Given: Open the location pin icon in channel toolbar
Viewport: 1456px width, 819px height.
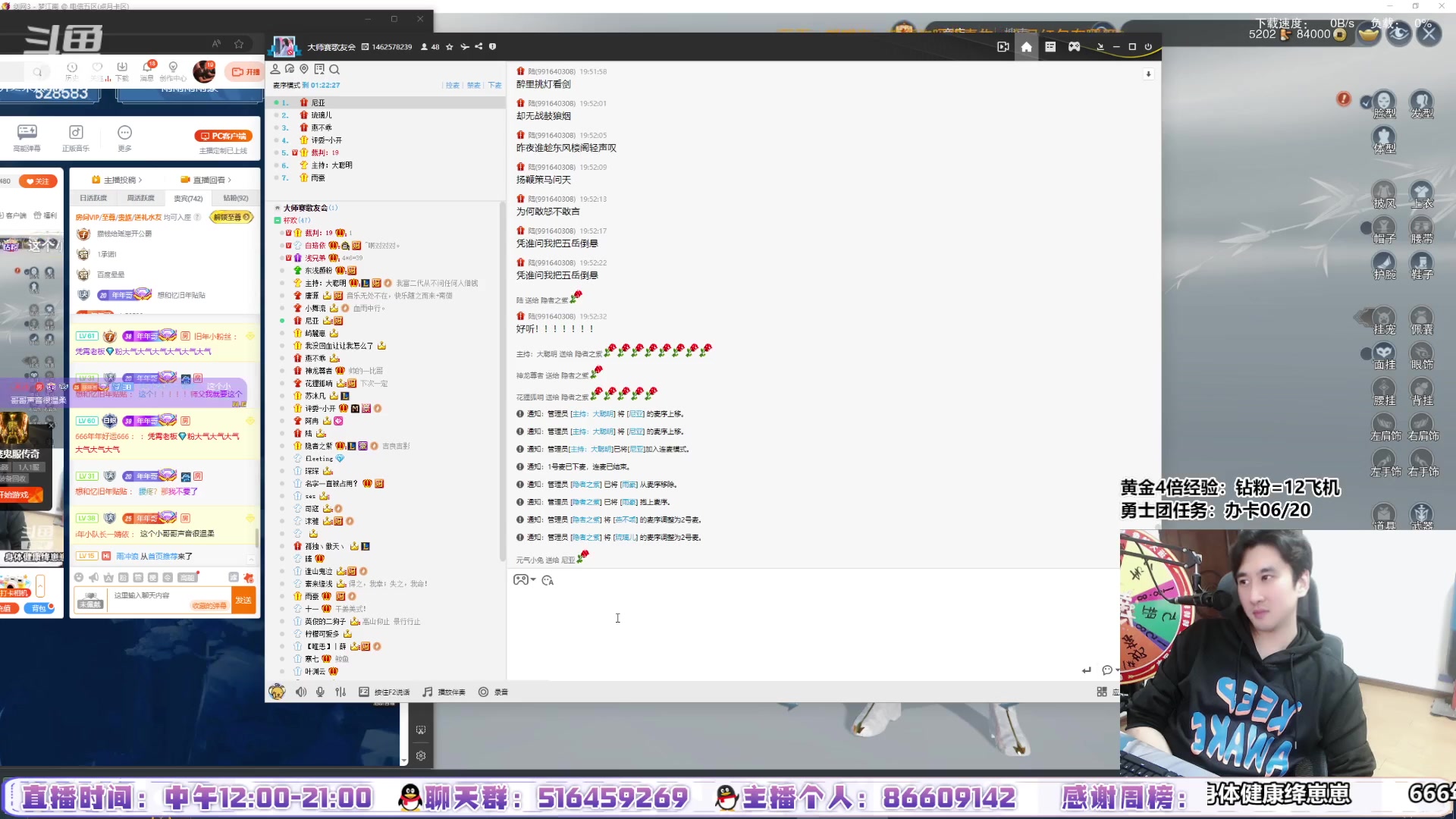Looking at the screenshot, I should point(304,69).
